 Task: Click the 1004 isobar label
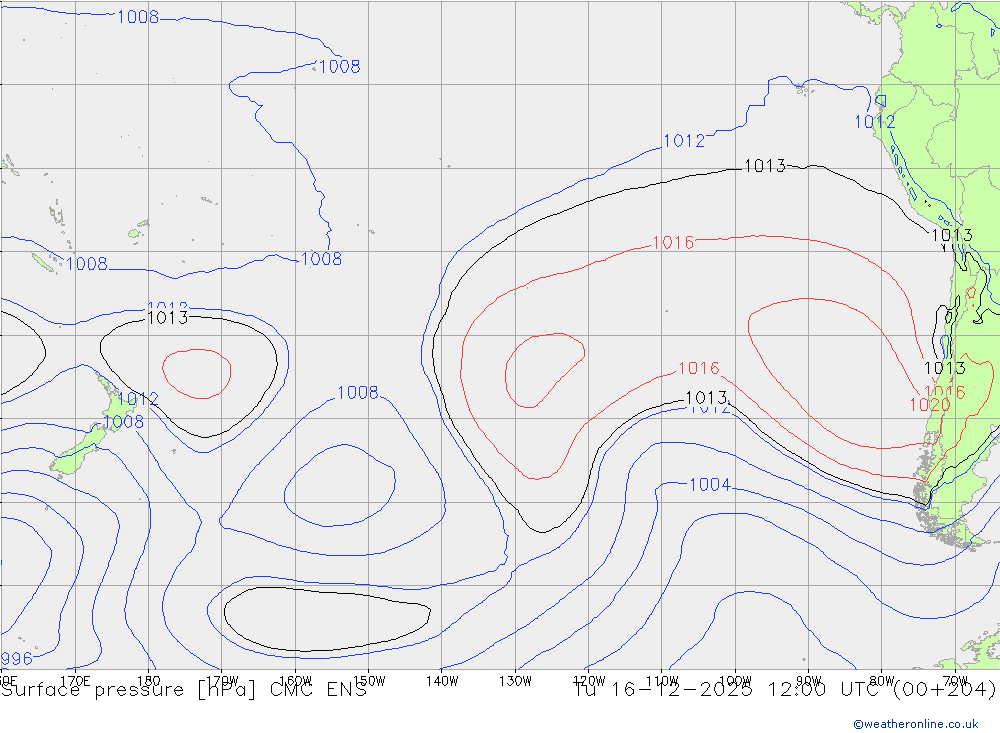click(710, 485)
